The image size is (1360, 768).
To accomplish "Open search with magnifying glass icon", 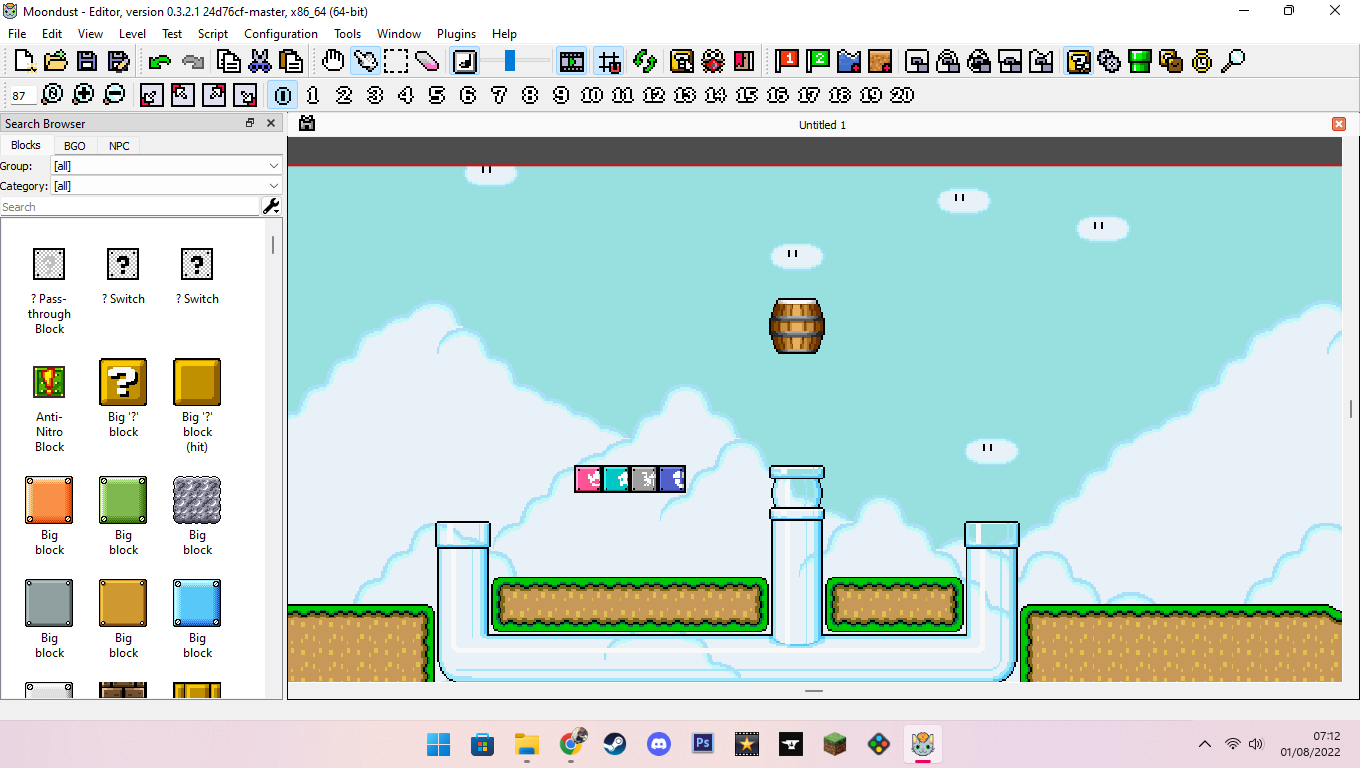I will 1233,62.
